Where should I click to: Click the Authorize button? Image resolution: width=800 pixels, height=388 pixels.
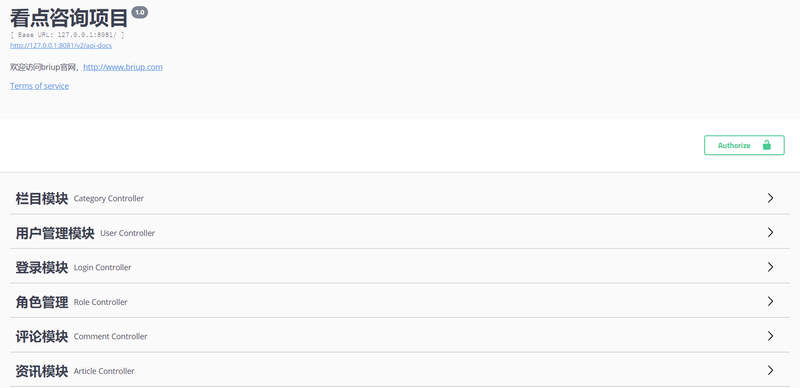744,145
